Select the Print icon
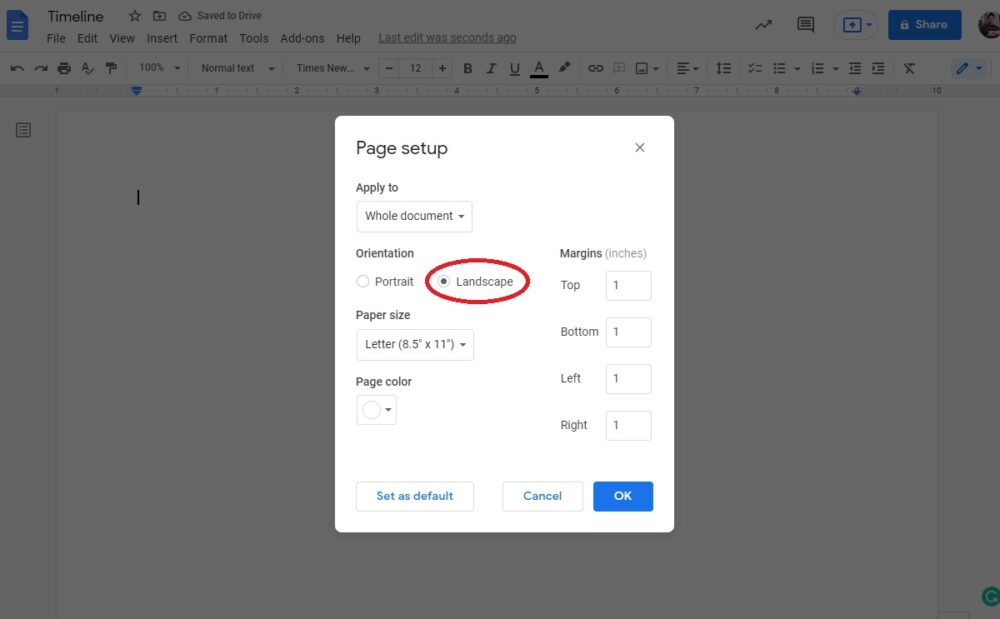 point(63,68)
